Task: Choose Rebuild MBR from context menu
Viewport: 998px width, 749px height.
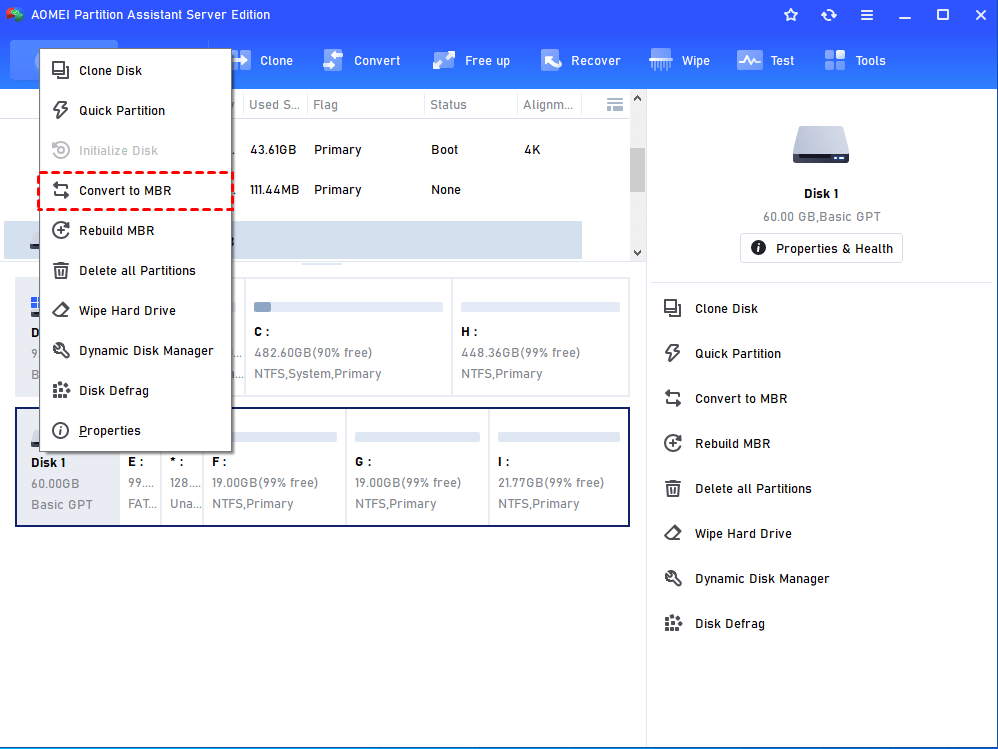Action: coord(136,230)
